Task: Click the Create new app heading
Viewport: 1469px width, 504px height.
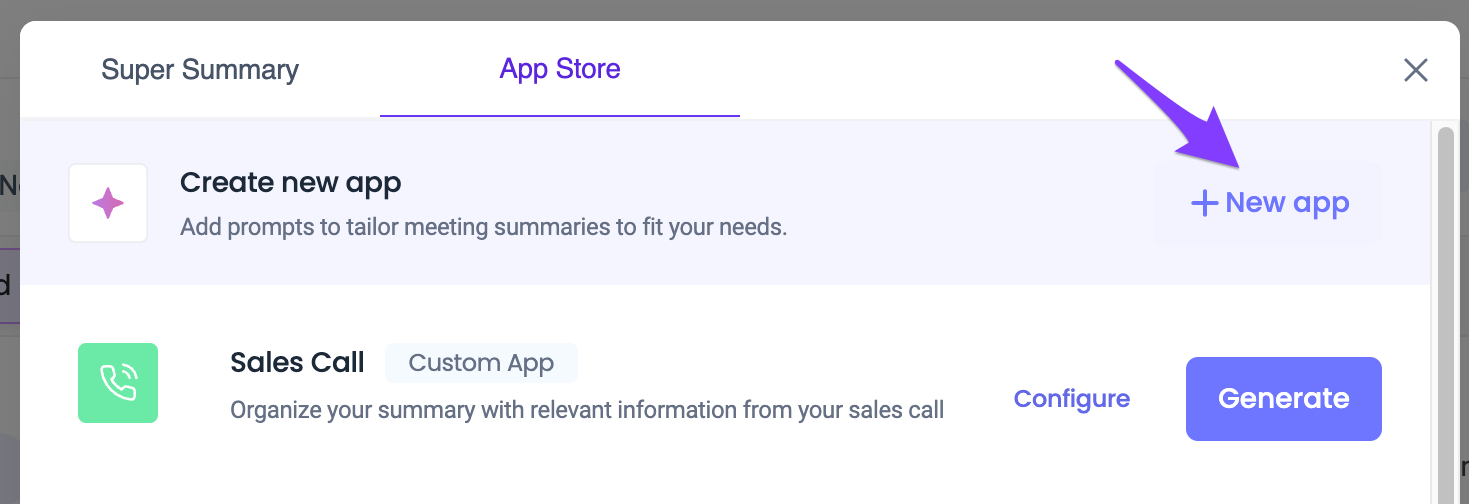Action: 290,183
